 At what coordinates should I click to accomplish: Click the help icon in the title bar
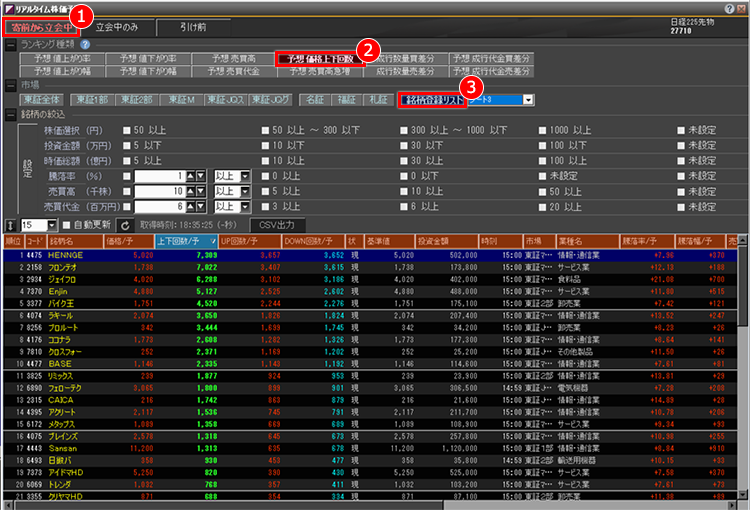(x=729, y=7)
